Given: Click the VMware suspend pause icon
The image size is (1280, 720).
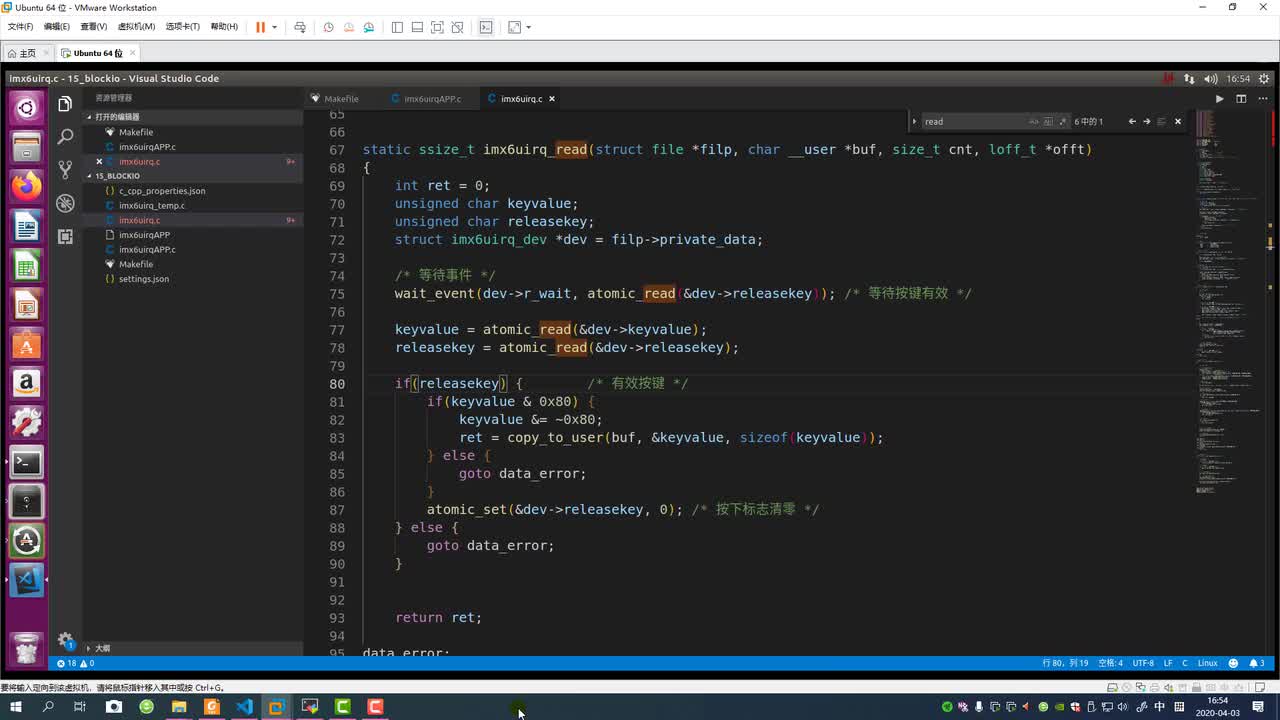Looking at the screenshot, I should [260, 27].
